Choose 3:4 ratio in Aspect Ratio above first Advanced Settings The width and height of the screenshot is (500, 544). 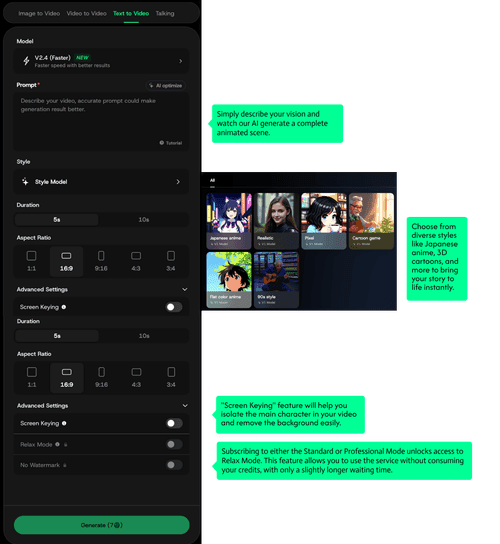coord(171,261)
